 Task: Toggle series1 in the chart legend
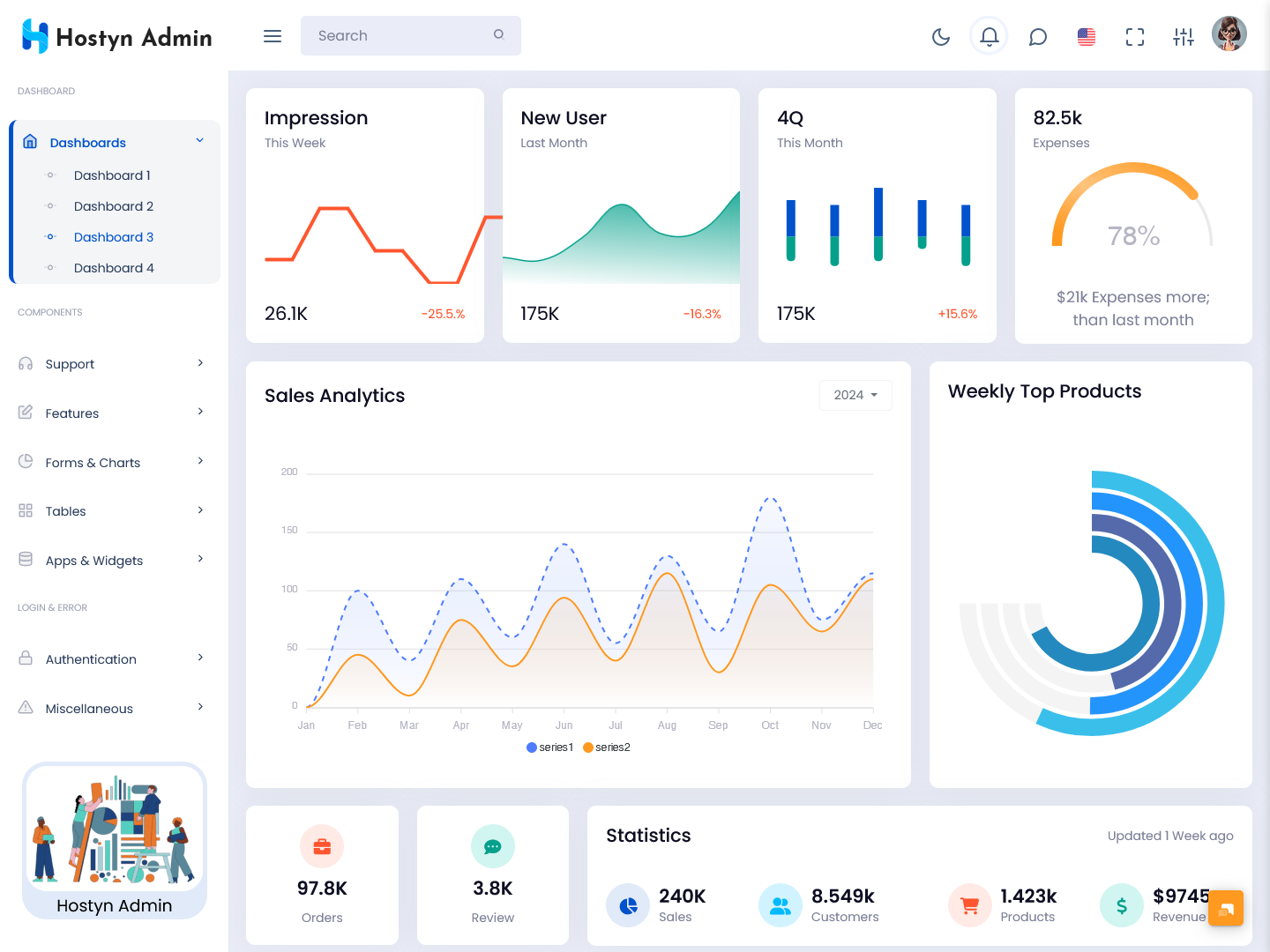[550, 747]
